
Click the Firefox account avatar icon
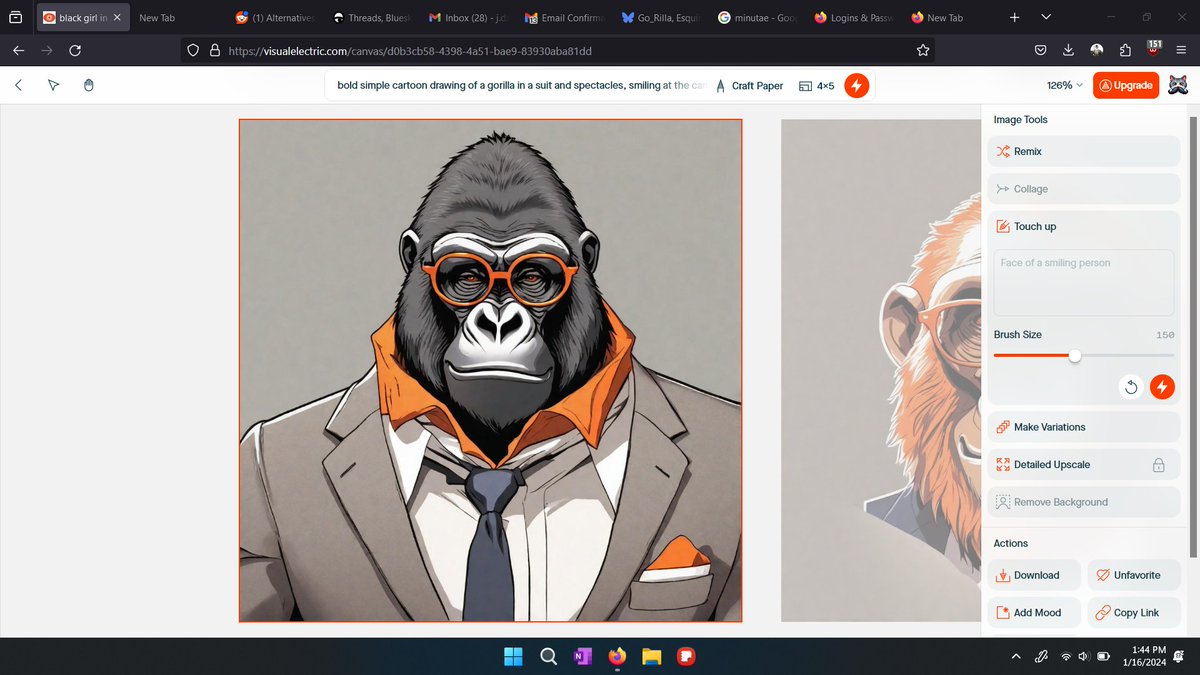click(x=1097, y=50)
